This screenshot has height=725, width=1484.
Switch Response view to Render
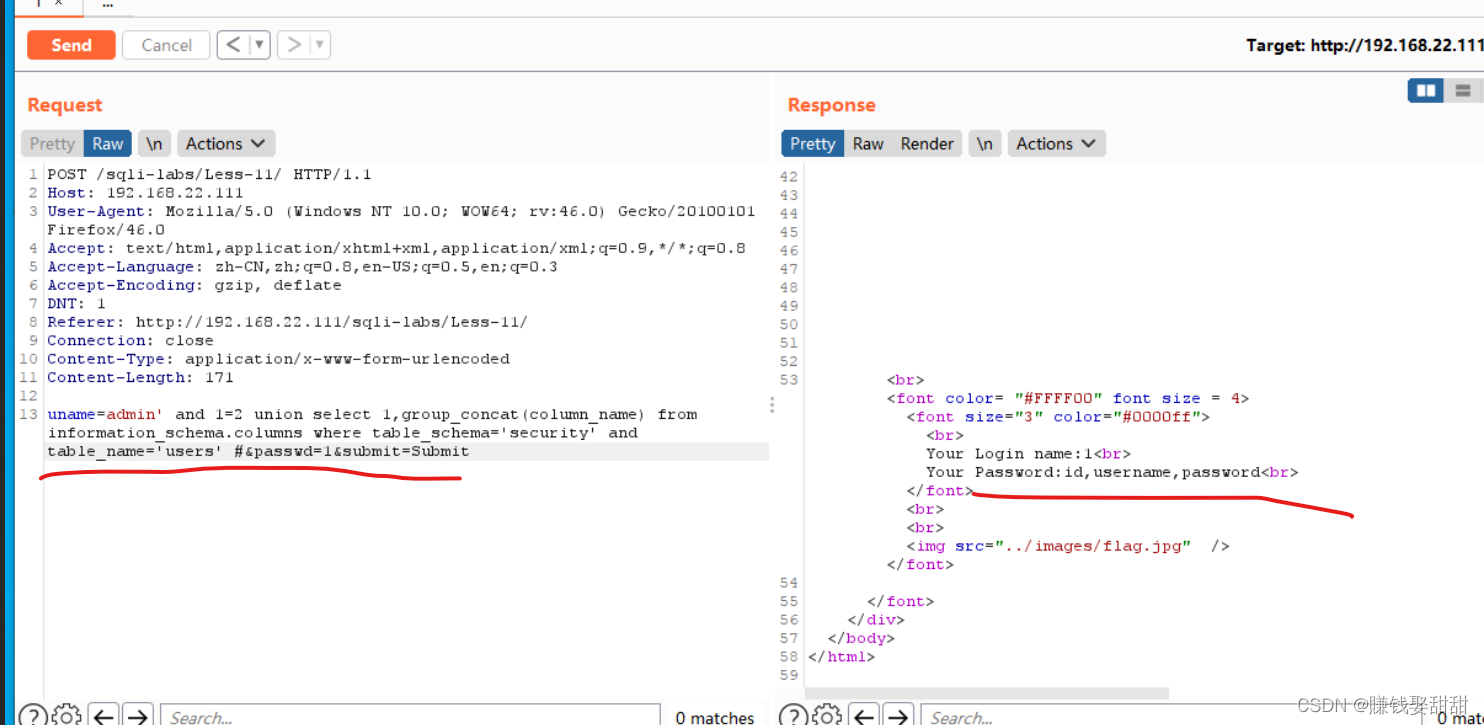[927, 144]
